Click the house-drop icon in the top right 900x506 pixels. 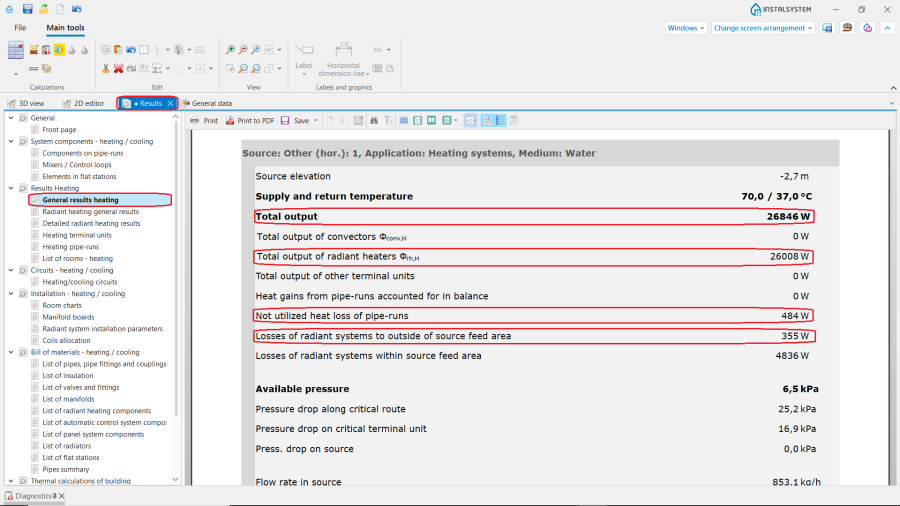867,28
